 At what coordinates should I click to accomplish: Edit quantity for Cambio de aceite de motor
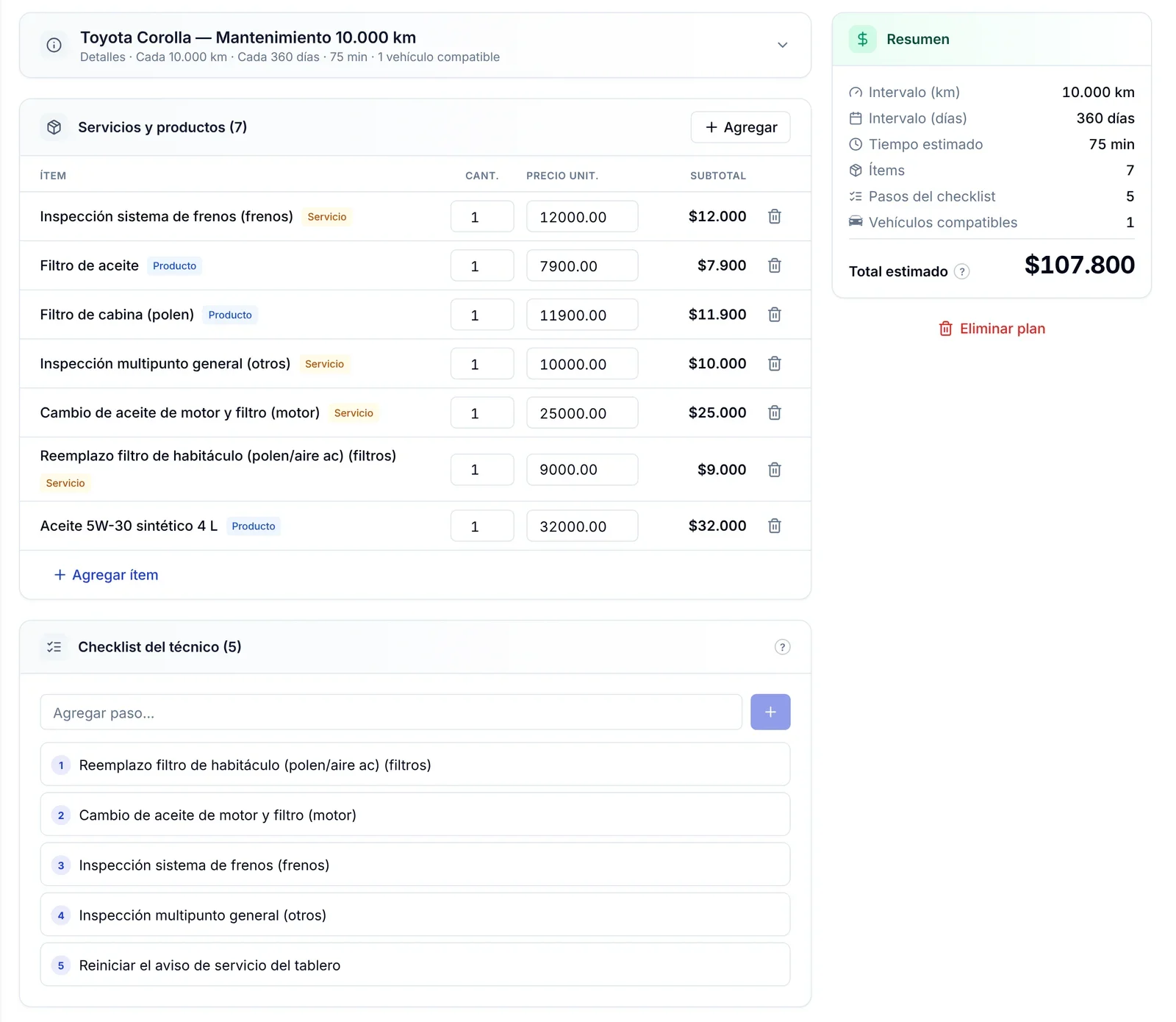[482, 412]
